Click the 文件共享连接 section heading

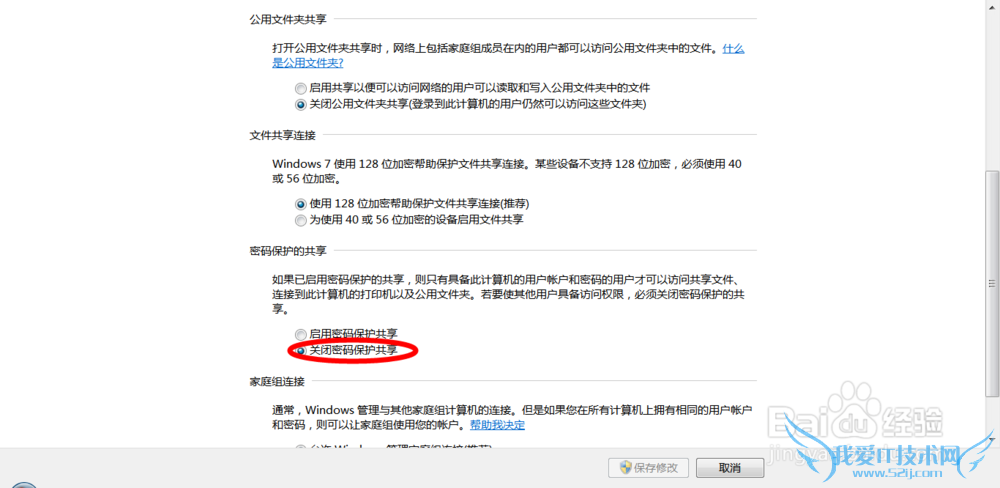tap(282, 135)
